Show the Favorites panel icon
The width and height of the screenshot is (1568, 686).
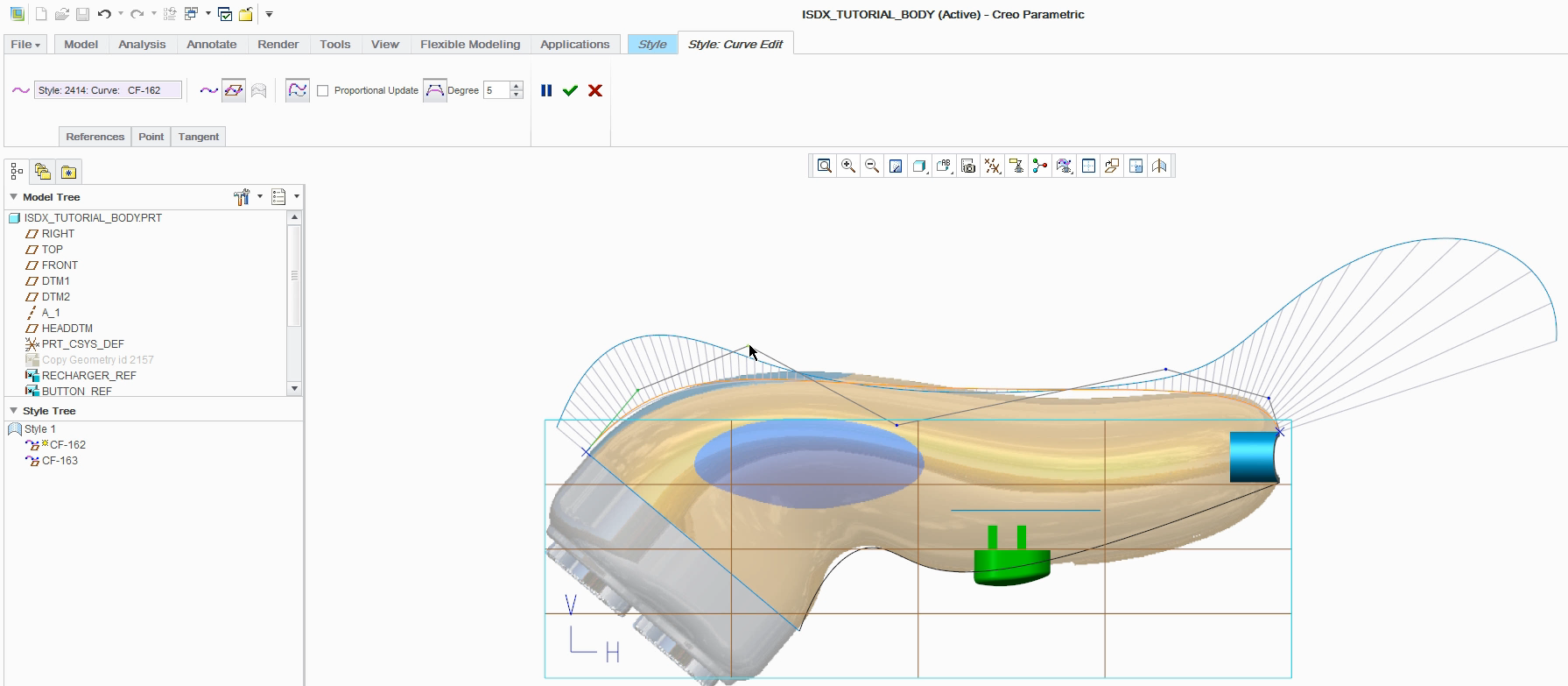tap(68, 172)
